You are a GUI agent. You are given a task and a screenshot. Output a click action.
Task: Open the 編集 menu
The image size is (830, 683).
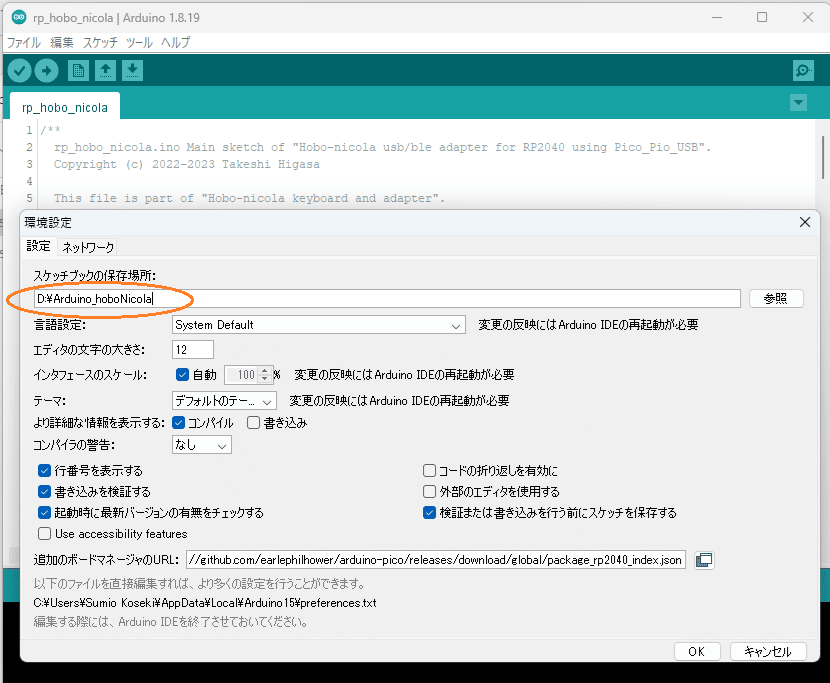61,42
